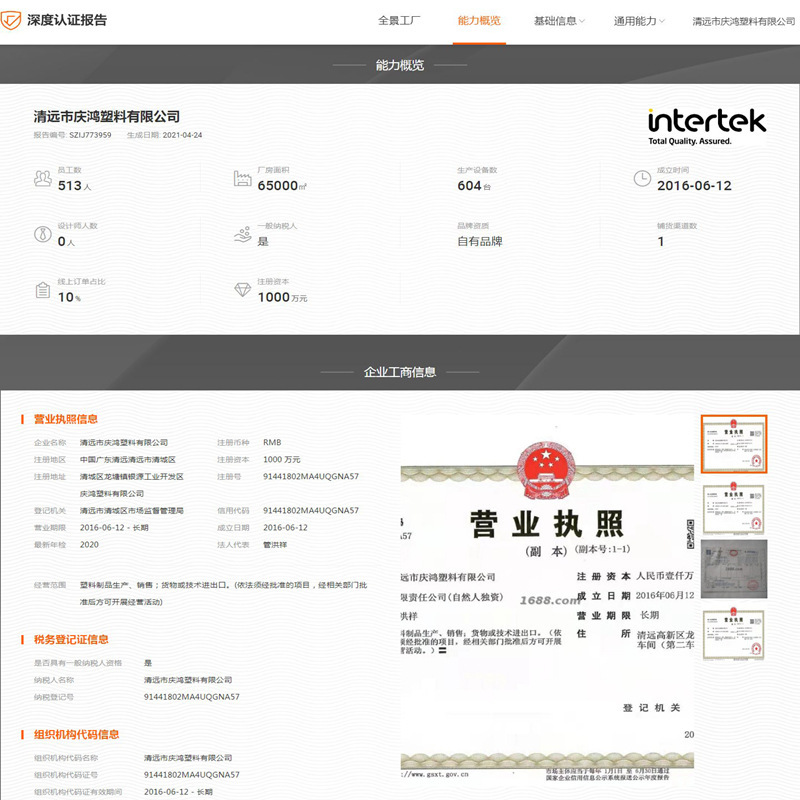Click the employee count people icon
800x800 pixels.
[x=43, y=179]
